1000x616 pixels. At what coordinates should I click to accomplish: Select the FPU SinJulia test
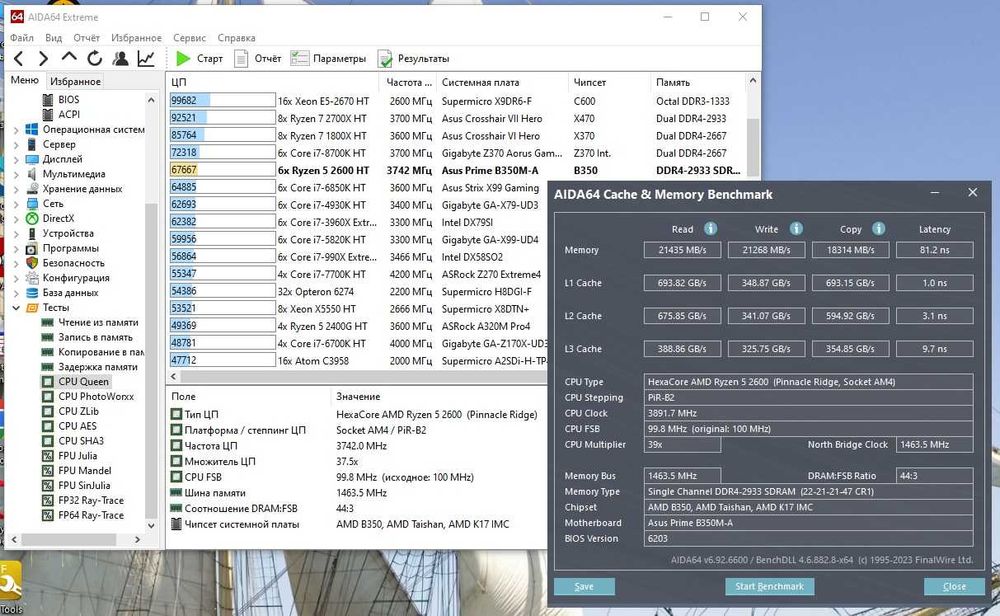pyautogui.click(x=84, y=485)
